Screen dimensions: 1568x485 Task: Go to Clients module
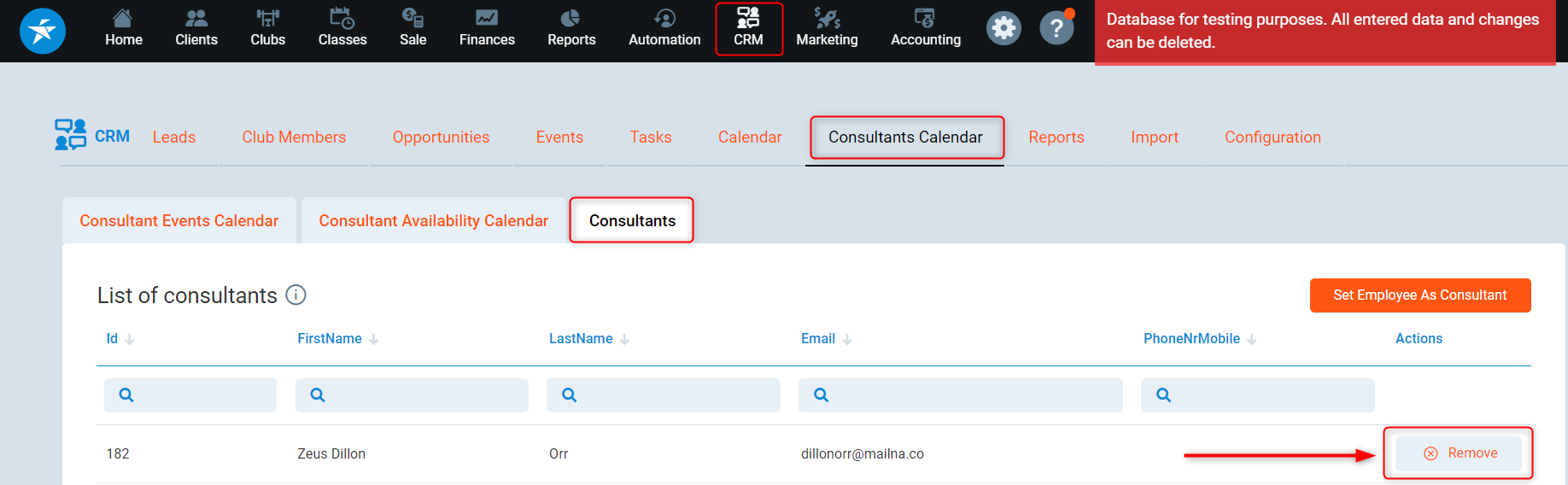pos(196,28)
